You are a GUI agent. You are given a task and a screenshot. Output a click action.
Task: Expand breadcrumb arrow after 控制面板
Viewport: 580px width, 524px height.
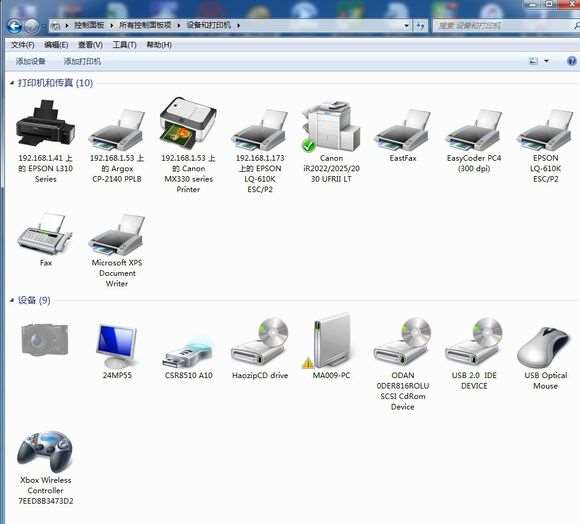pos(111,26)
